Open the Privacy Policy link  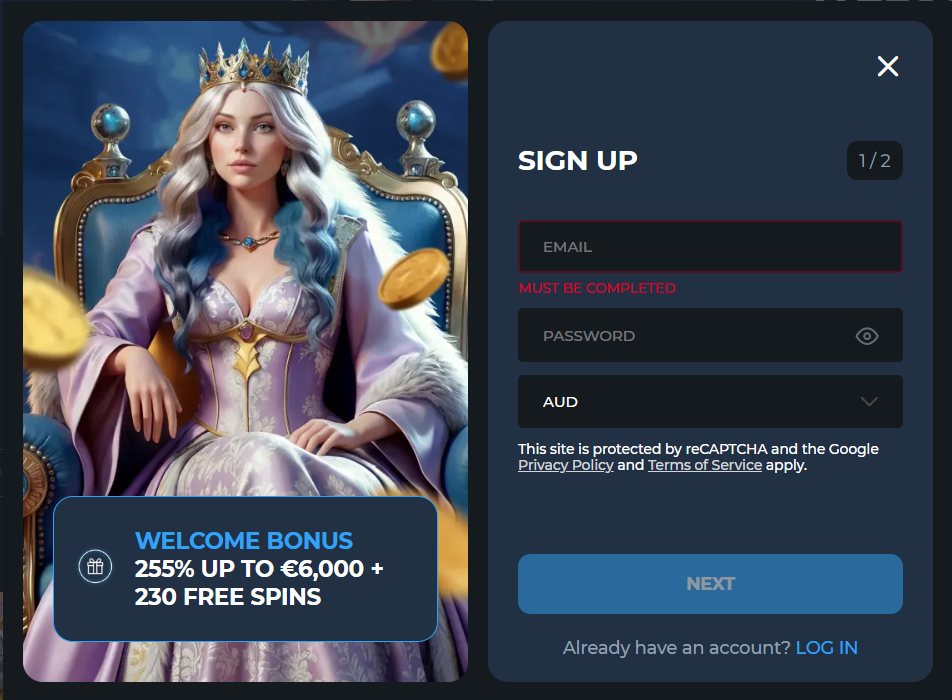click(x=565, y=465)
